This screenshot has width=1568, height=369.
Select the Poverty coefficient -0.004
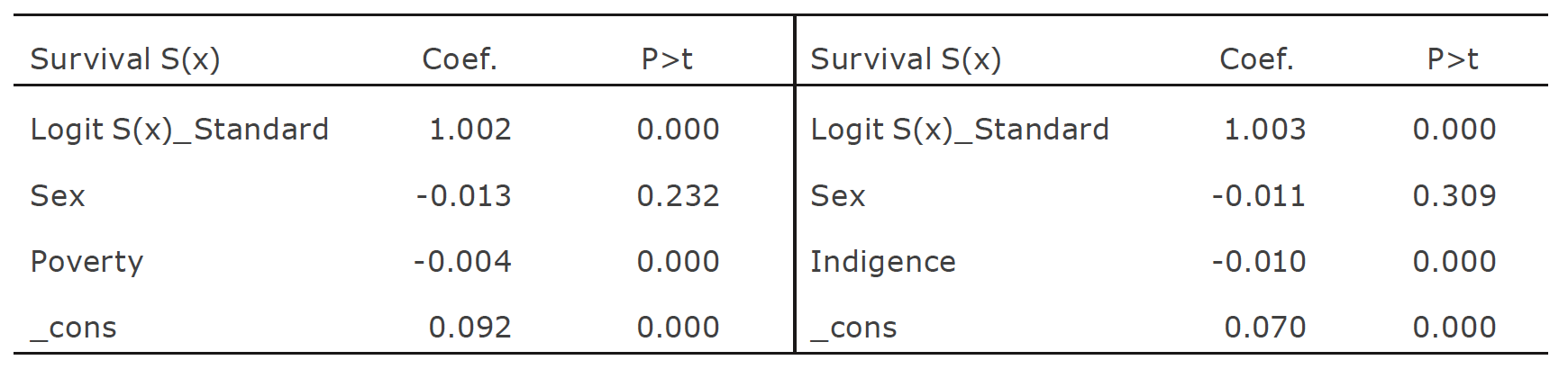(x=462, y=262)
